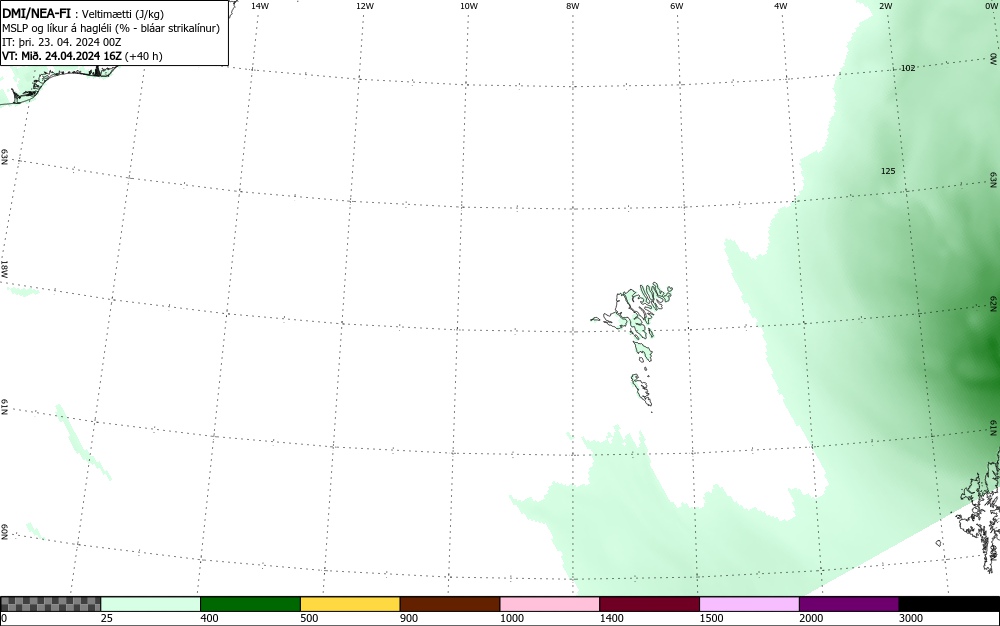Click the legend value "1500"

click(x=711, y=618)
